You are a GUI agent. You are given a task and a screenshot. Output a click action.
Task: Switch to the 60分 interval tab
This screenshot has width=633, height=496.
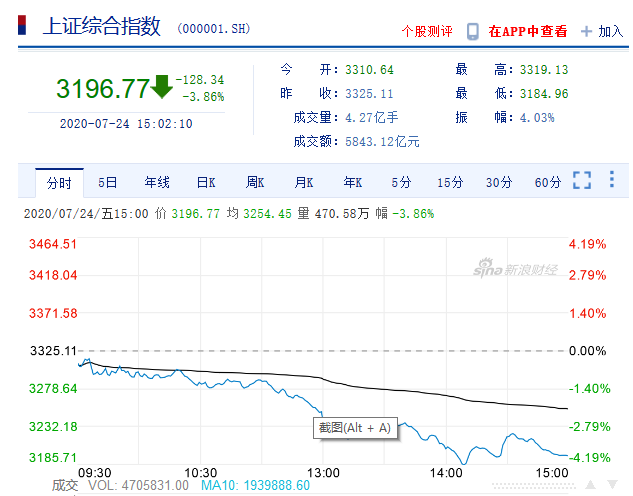click(x=548, y=182)
